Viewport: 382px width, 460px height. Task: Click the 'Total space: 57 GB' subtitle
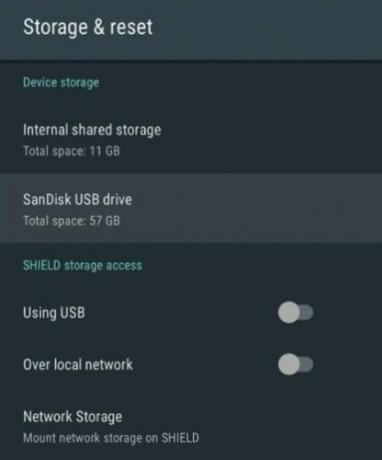point(71,221)
